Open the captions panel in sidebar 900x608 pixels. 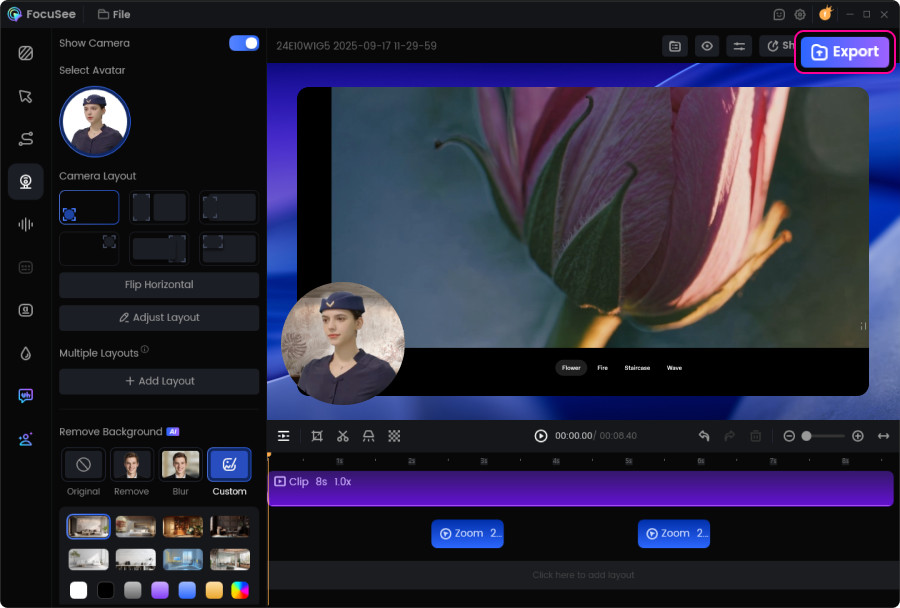(x=26, y=268)
